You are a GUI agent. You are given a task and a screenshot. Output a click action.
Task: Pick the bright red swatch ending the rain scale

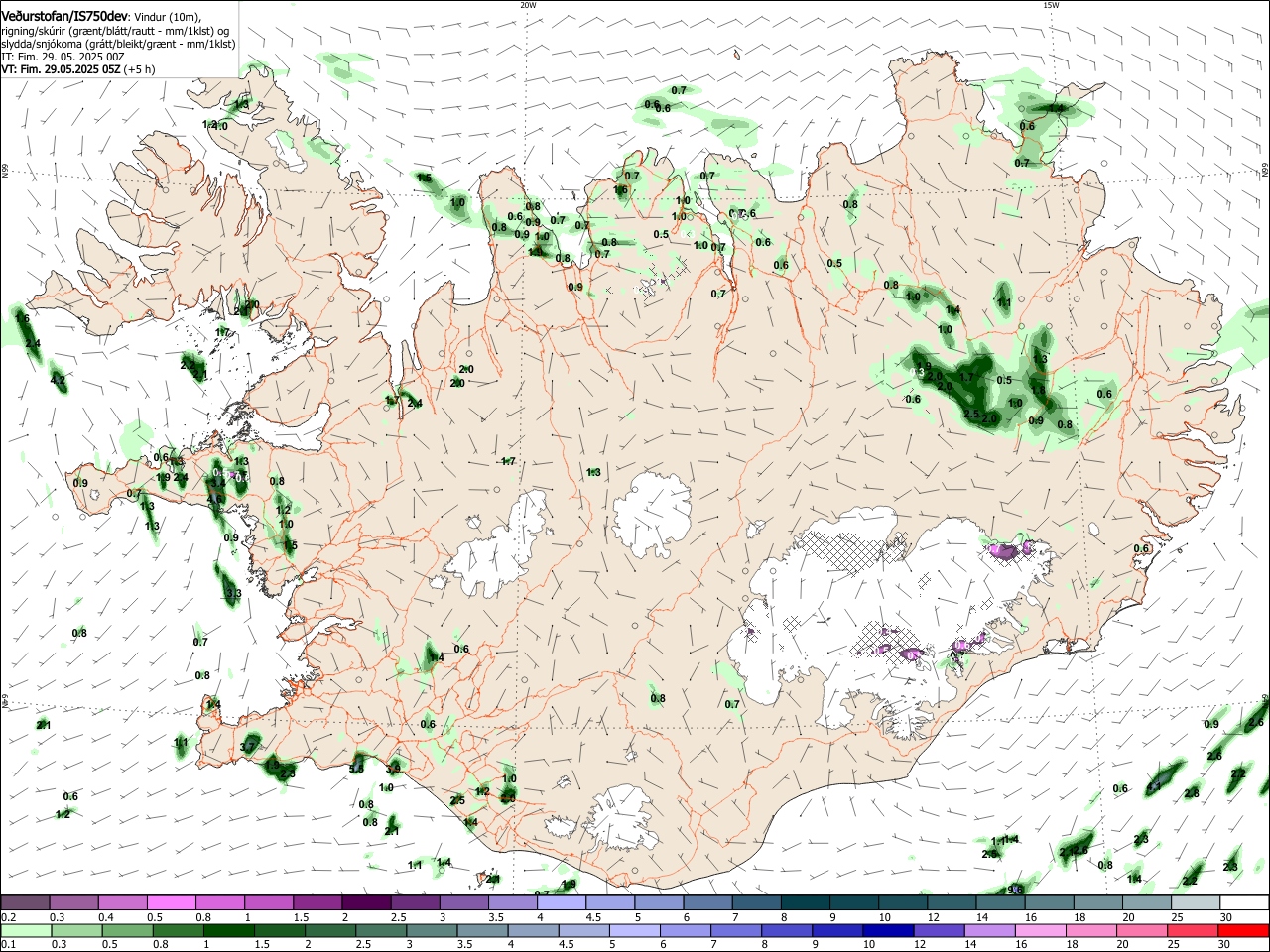[1245, 931]
